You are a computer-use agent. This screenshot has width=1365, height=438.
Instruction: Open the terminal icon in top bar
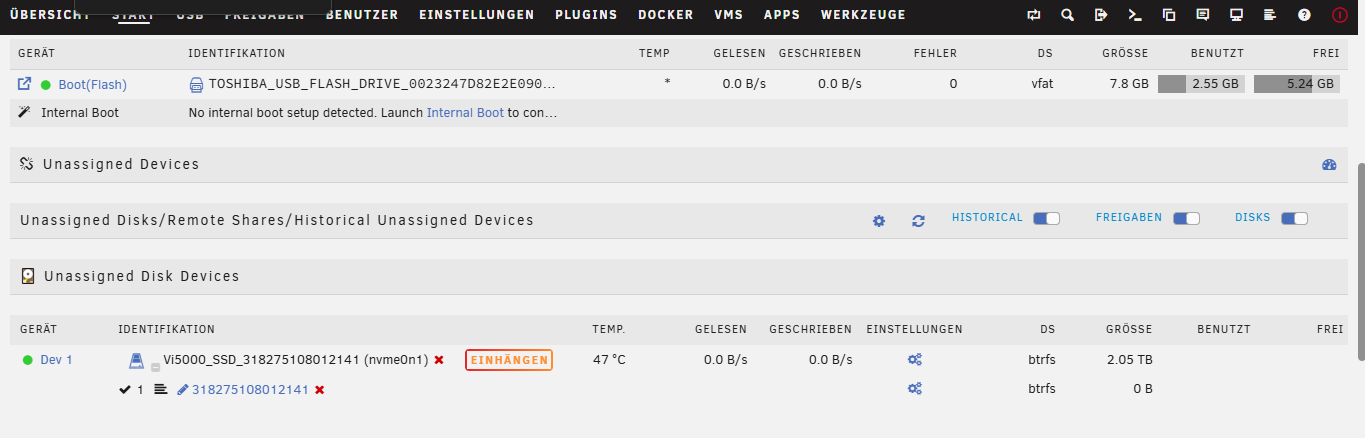tap(1134, 15)
